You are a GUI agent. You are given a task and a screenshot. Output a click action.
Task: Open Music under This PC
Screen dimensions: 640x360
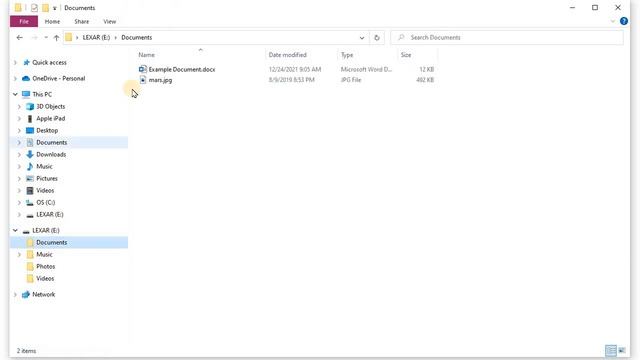(44, 167)
